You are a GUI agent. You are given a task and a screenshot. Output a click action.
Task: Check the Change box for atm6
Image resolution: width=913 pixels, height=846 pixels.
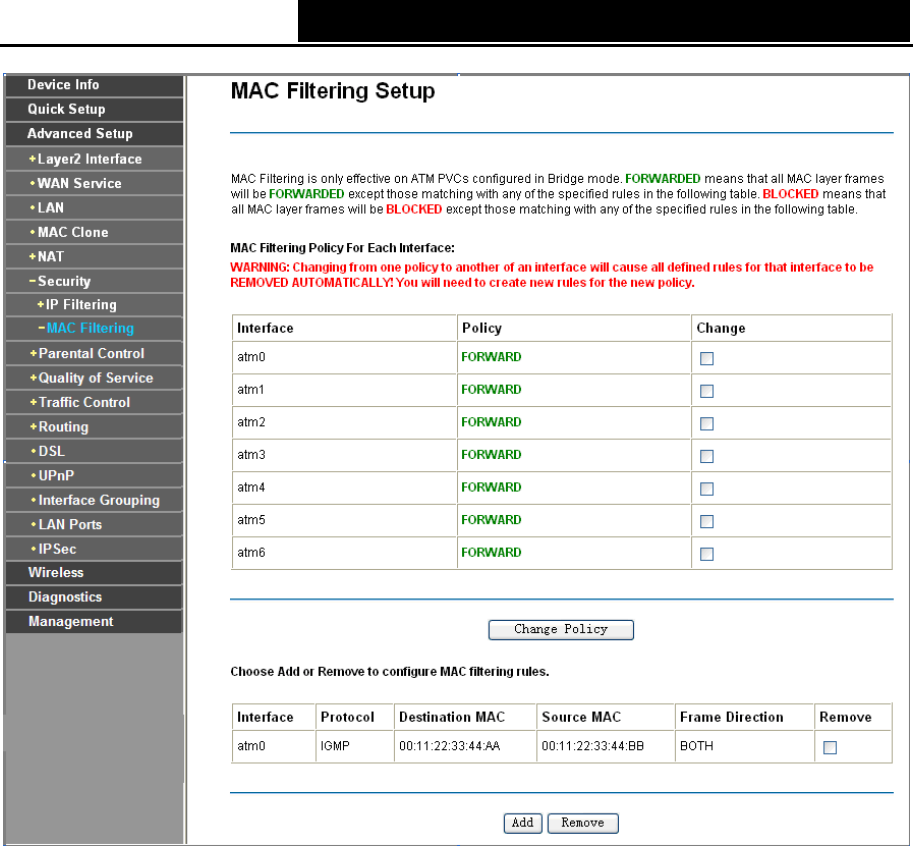coord(707,554)
